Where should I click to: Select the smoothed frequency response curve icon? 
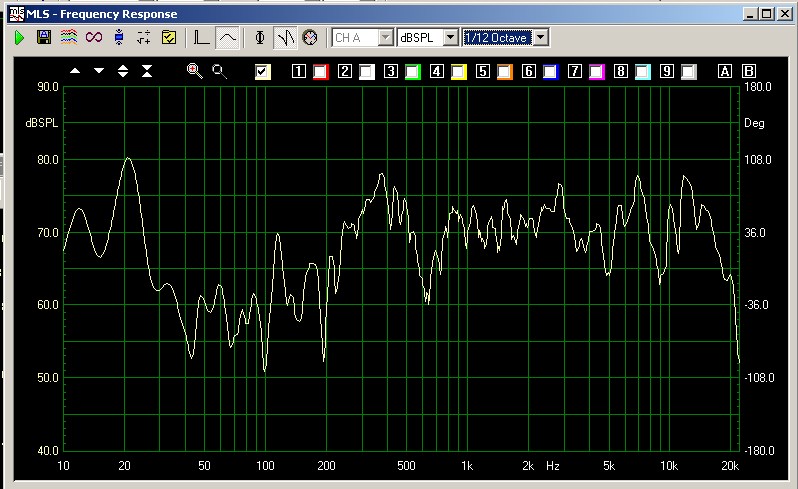[x=228, y=38]
